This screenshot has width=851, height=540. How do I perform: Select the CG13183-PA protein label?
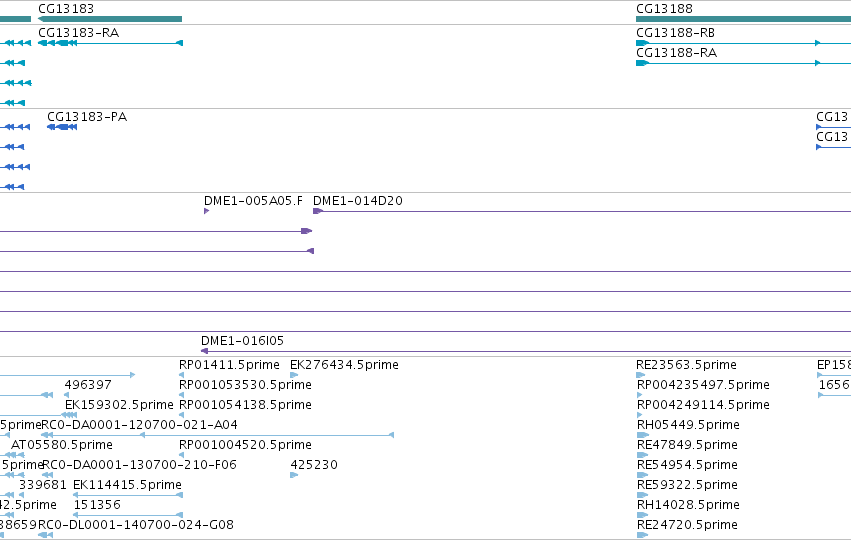(x=87, y=117)
